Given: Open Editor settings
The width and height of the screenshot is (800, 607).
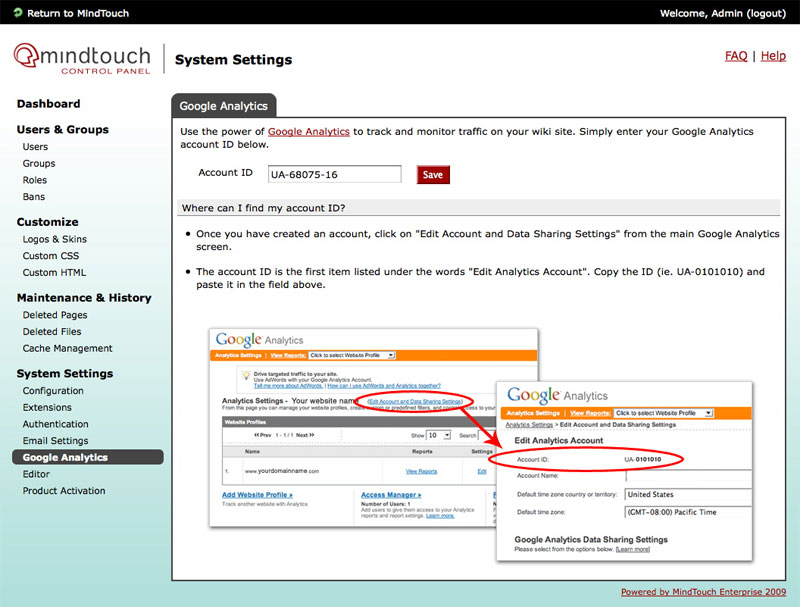Looking at the screenshot, I should (36, 474).
